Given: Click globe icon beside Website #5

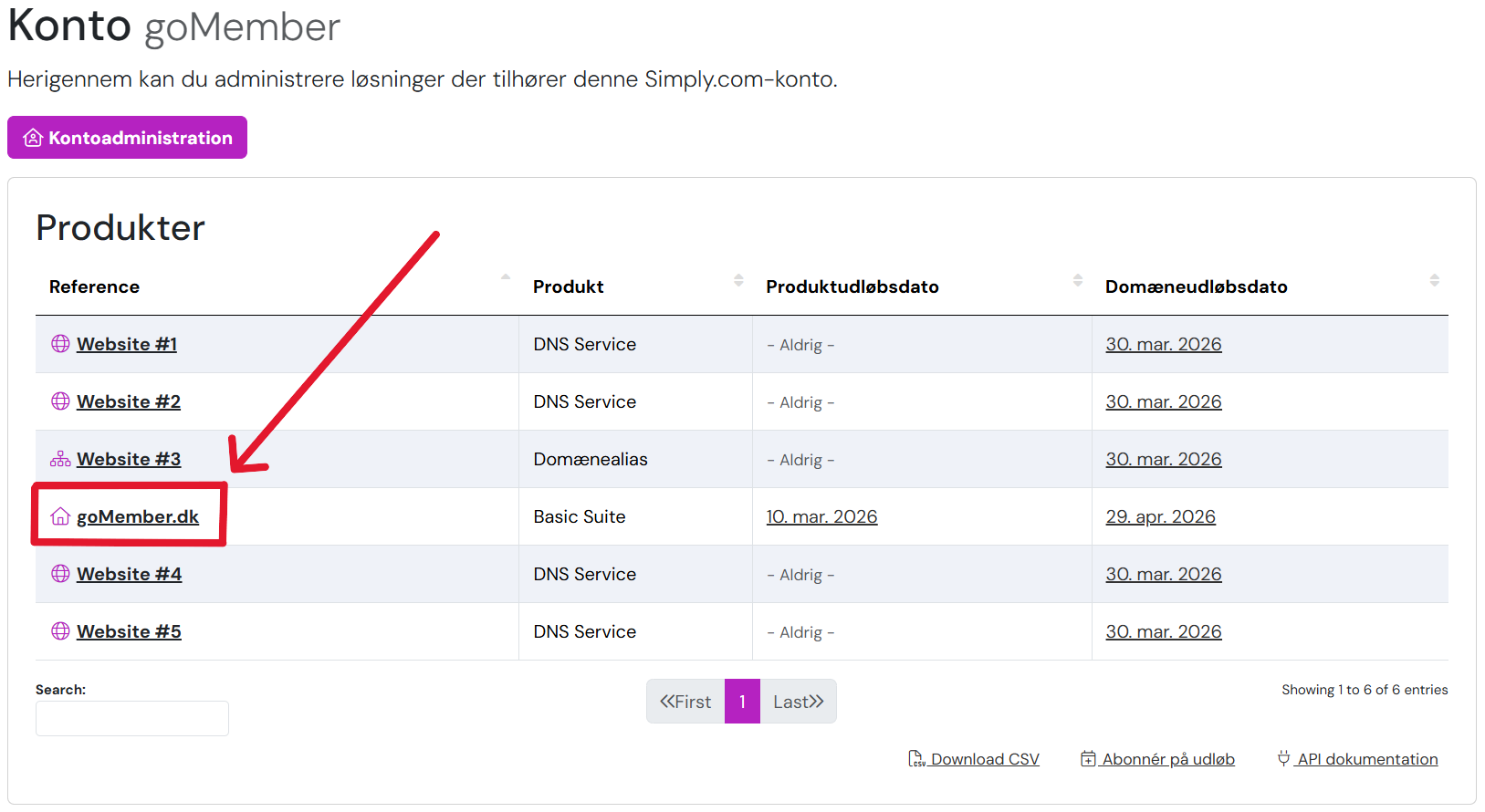Looking at the screenshot, I should tap(60, 630).
